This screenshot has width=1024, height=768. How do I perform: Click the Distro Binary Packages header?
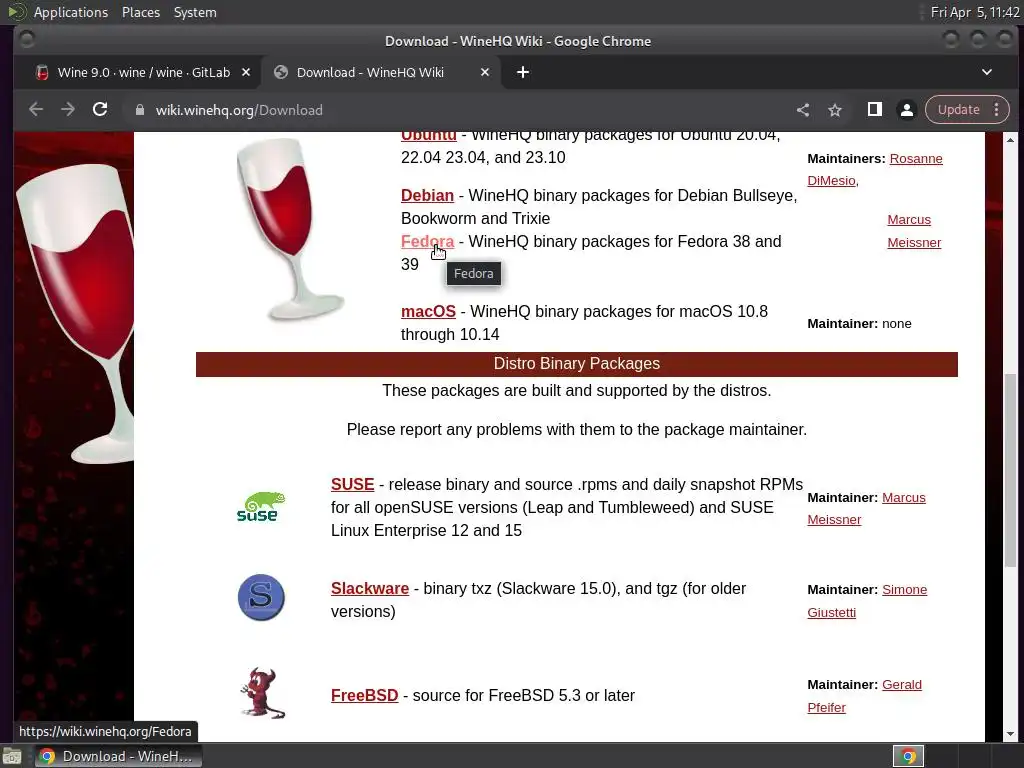[x=577, y=364]
